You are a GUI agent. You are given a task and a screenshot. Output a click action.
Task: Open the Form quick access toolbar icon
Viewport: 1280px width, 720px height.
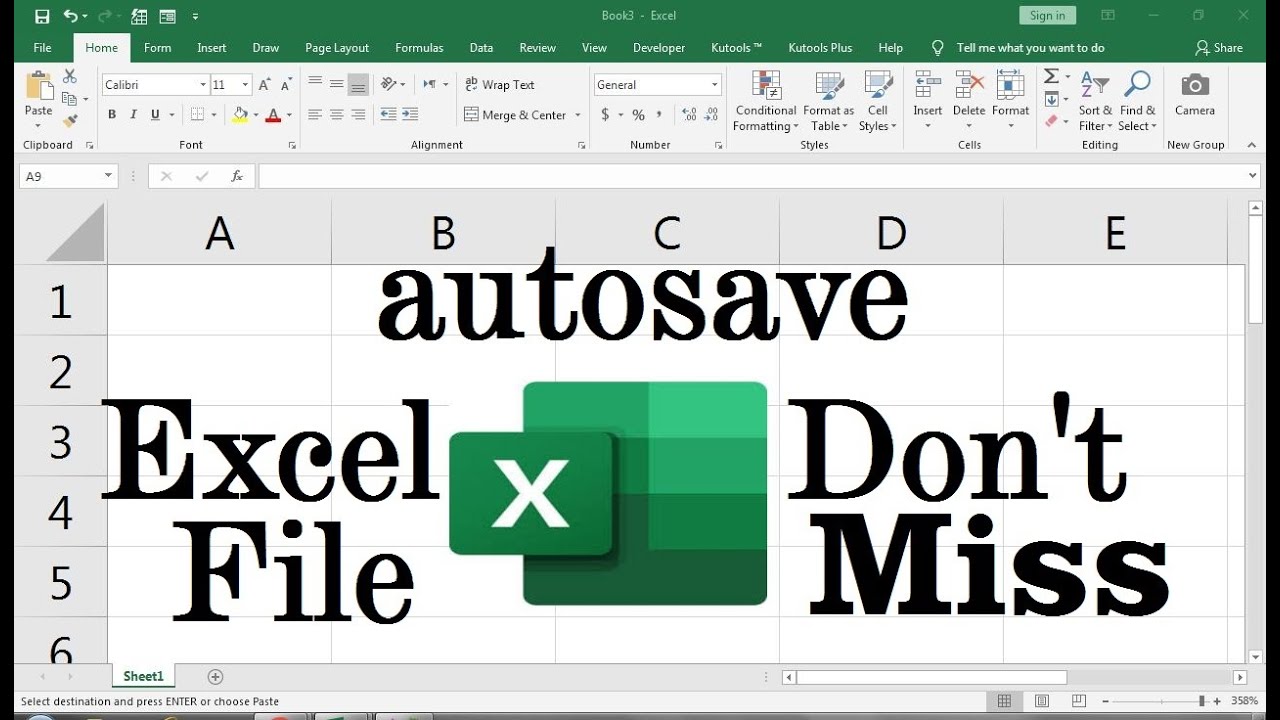[166, 16]
